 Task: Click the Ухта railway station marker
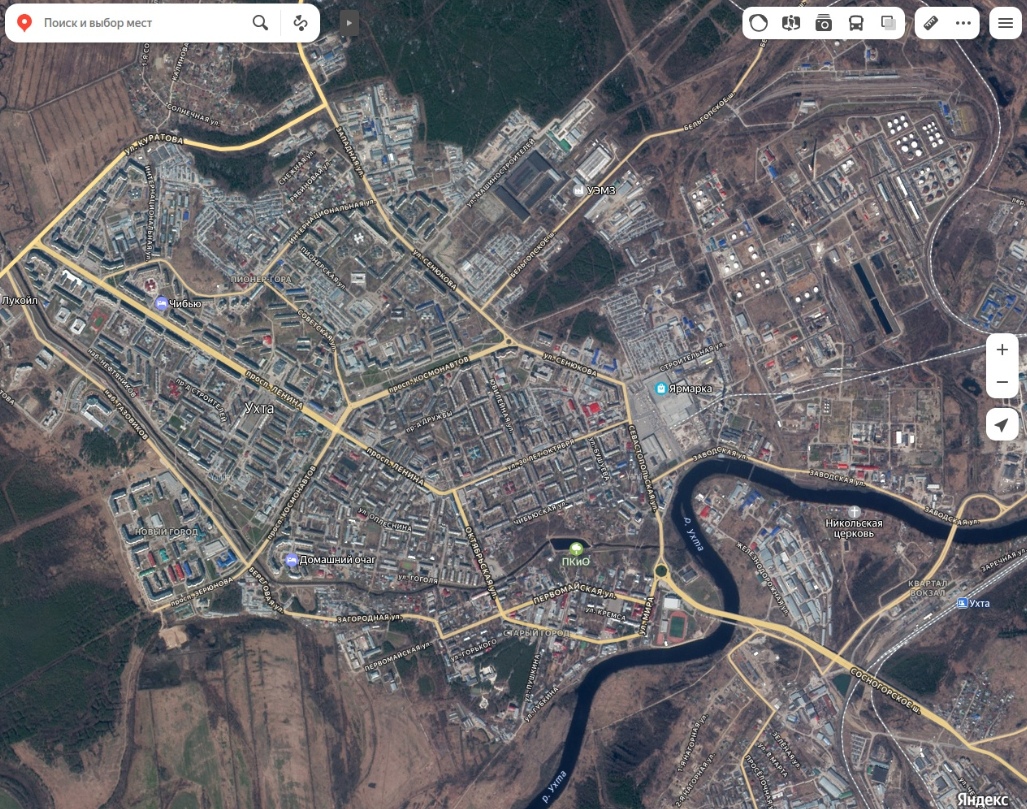click(962, 603)
